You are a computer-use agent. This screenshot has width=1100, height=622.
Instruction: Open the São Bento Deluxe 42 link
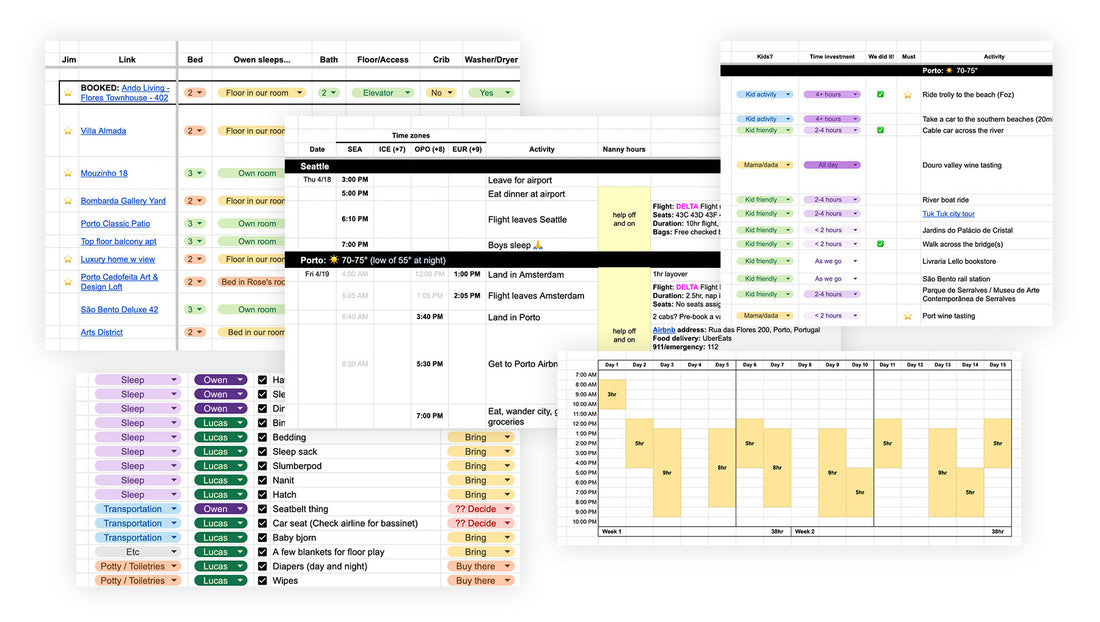[x=119, y=310]
